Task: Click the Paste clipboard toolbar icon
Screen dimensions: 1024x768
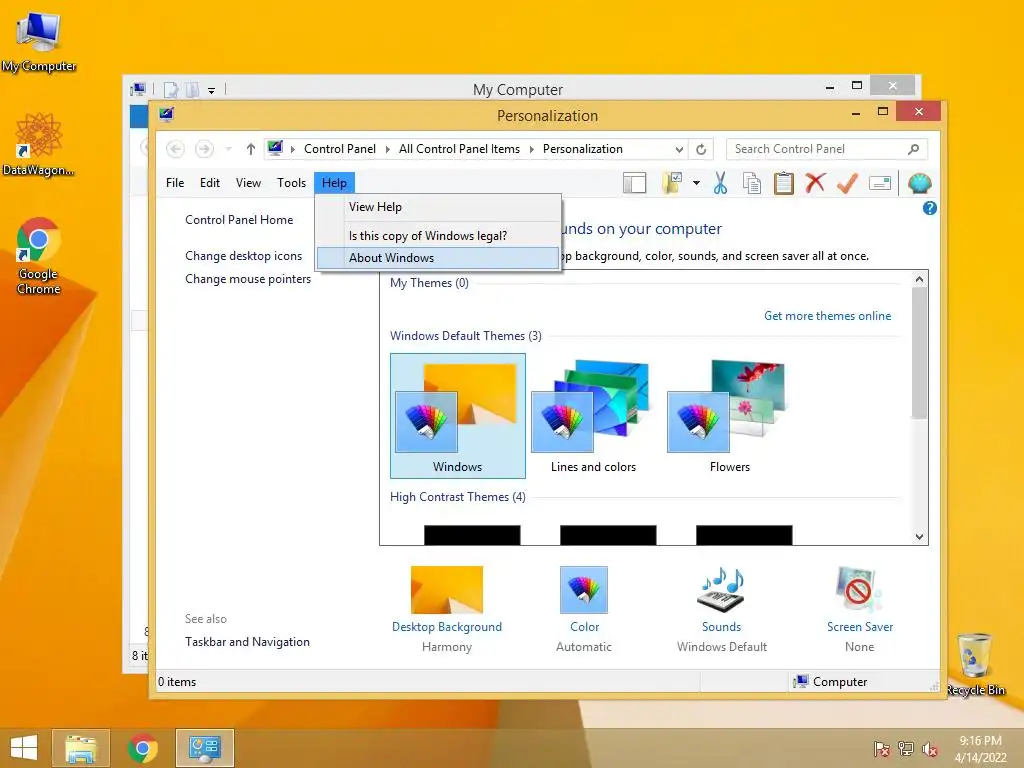Action: pyautogui.click(x=784, y=184)
